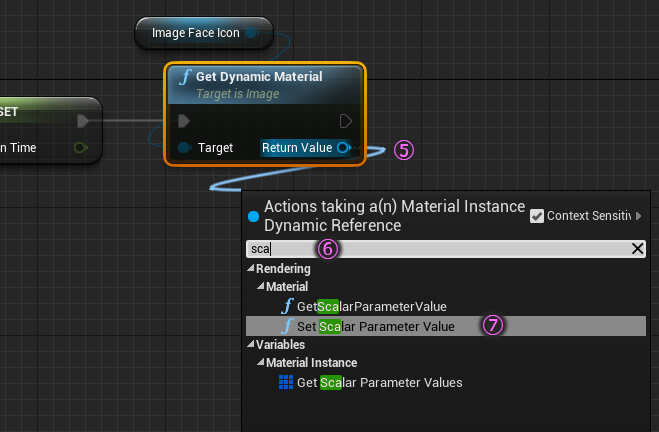Click function icon in Get Dynamic Material header

click(x=184, y=77)
